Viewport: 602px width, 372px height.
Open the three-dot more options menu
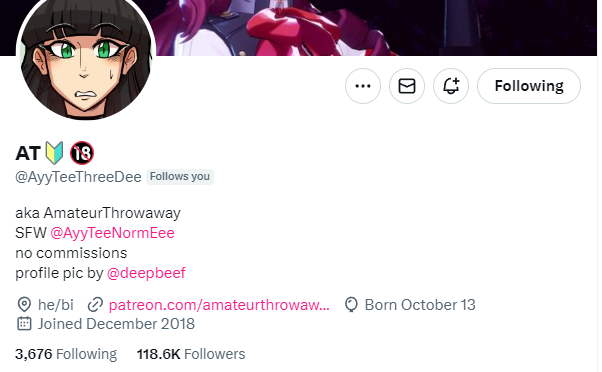click(x=363, y=86)
